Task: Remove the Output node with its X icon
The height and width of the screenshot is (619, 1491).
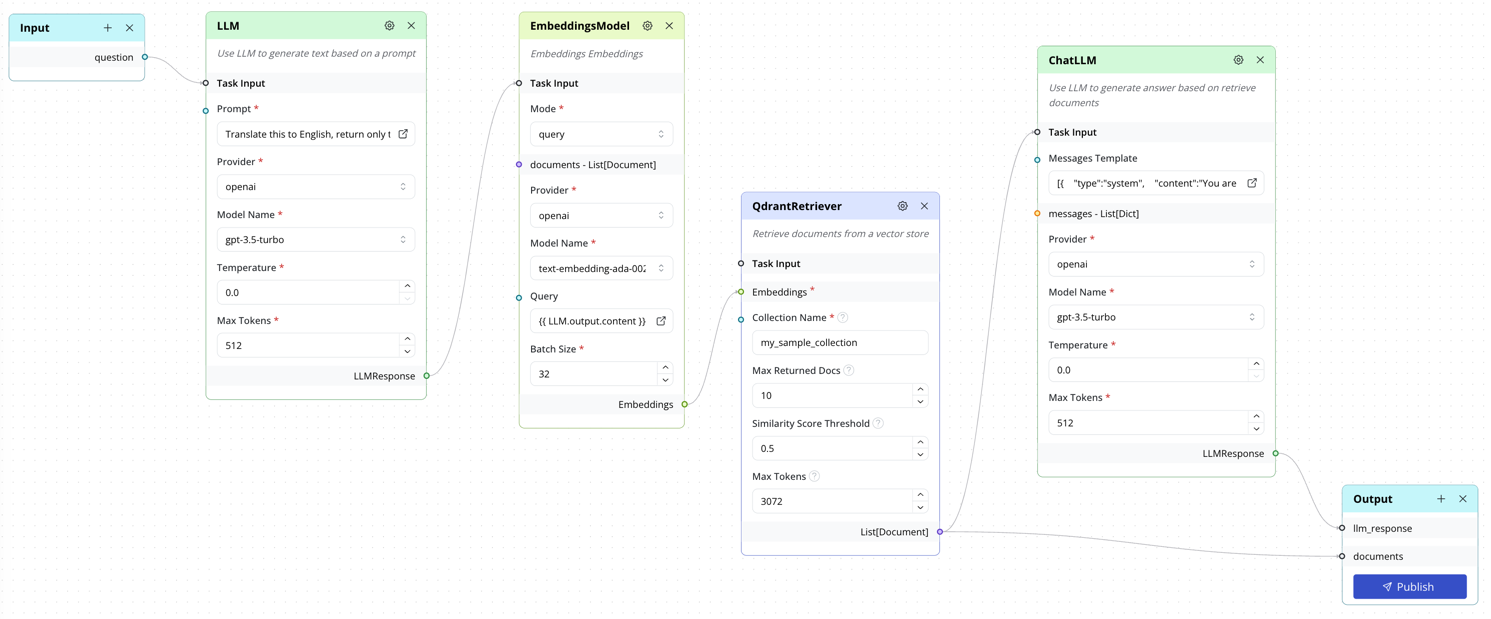Action: (1463, 499)
